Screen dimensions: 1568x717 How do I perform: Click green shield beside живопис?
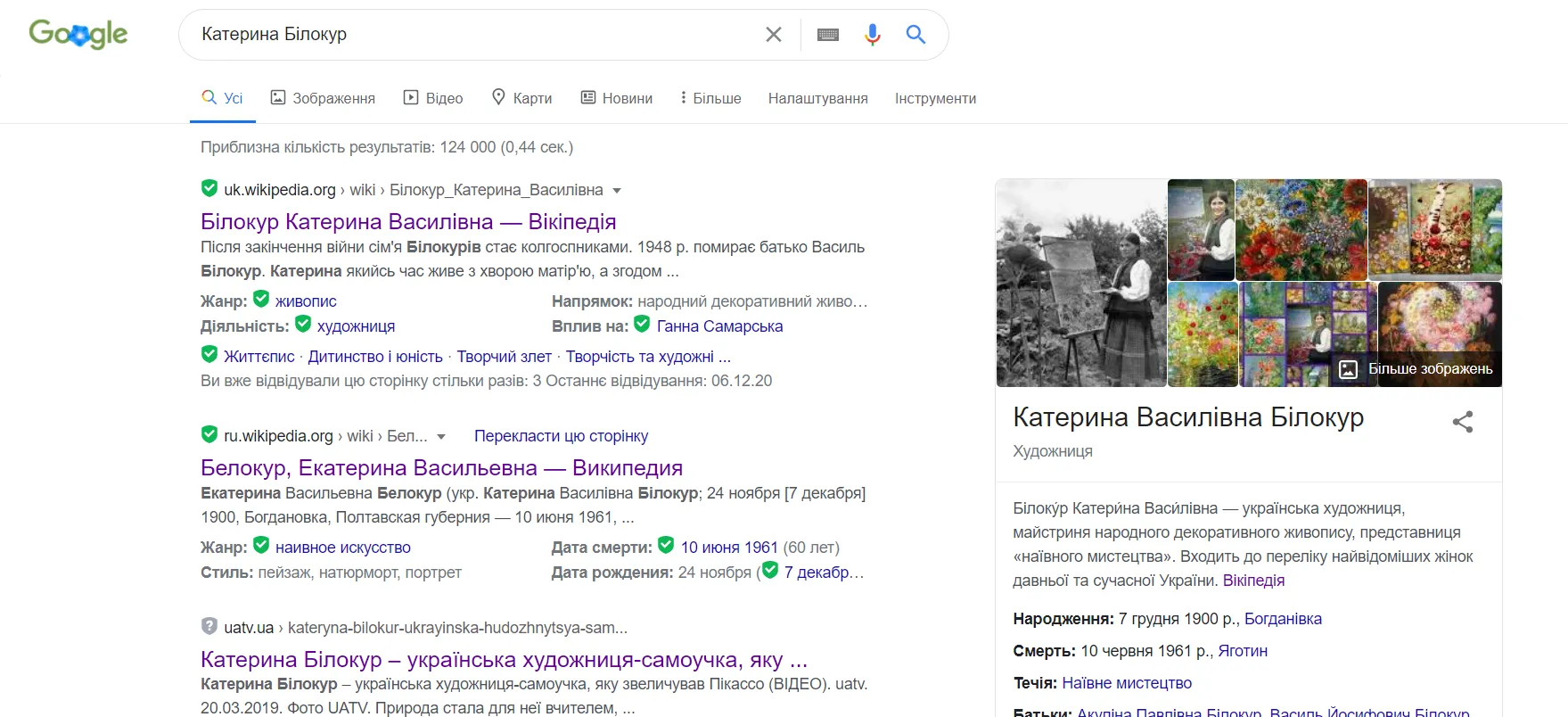pos(261,299)
